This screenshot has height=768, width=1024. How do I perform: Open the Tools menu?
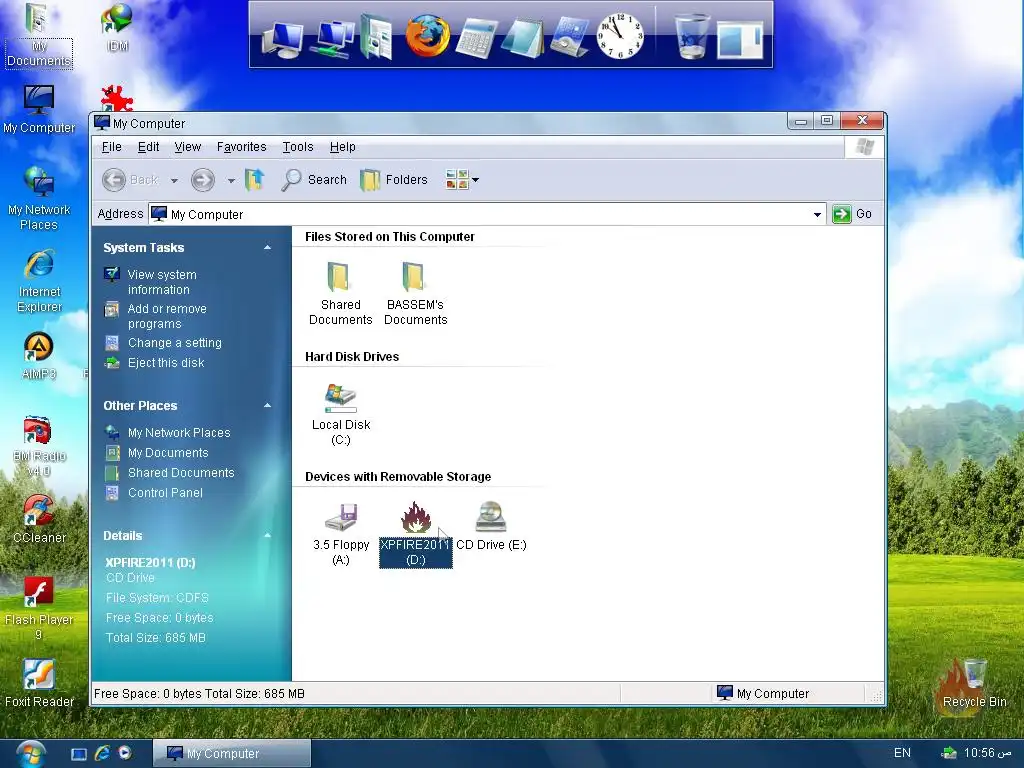[x=298, y=147]
